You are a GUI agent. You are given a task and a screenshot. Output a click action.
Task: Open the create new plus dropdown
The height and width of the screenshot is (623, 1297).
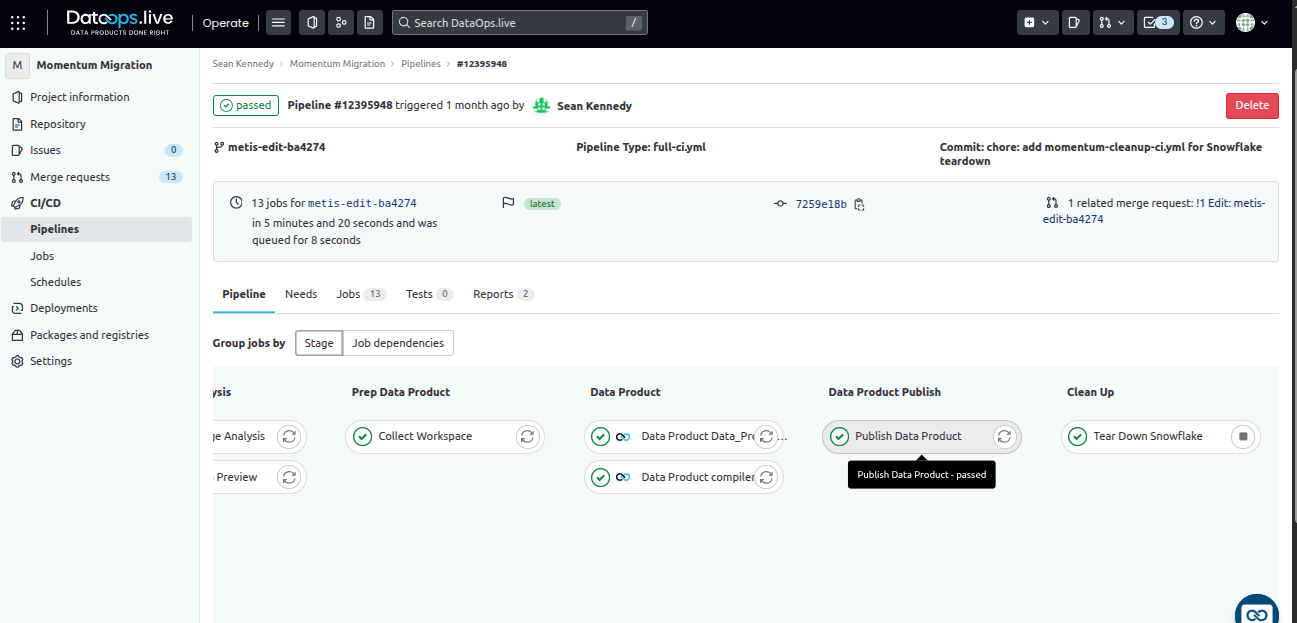tap(1036, 22)
